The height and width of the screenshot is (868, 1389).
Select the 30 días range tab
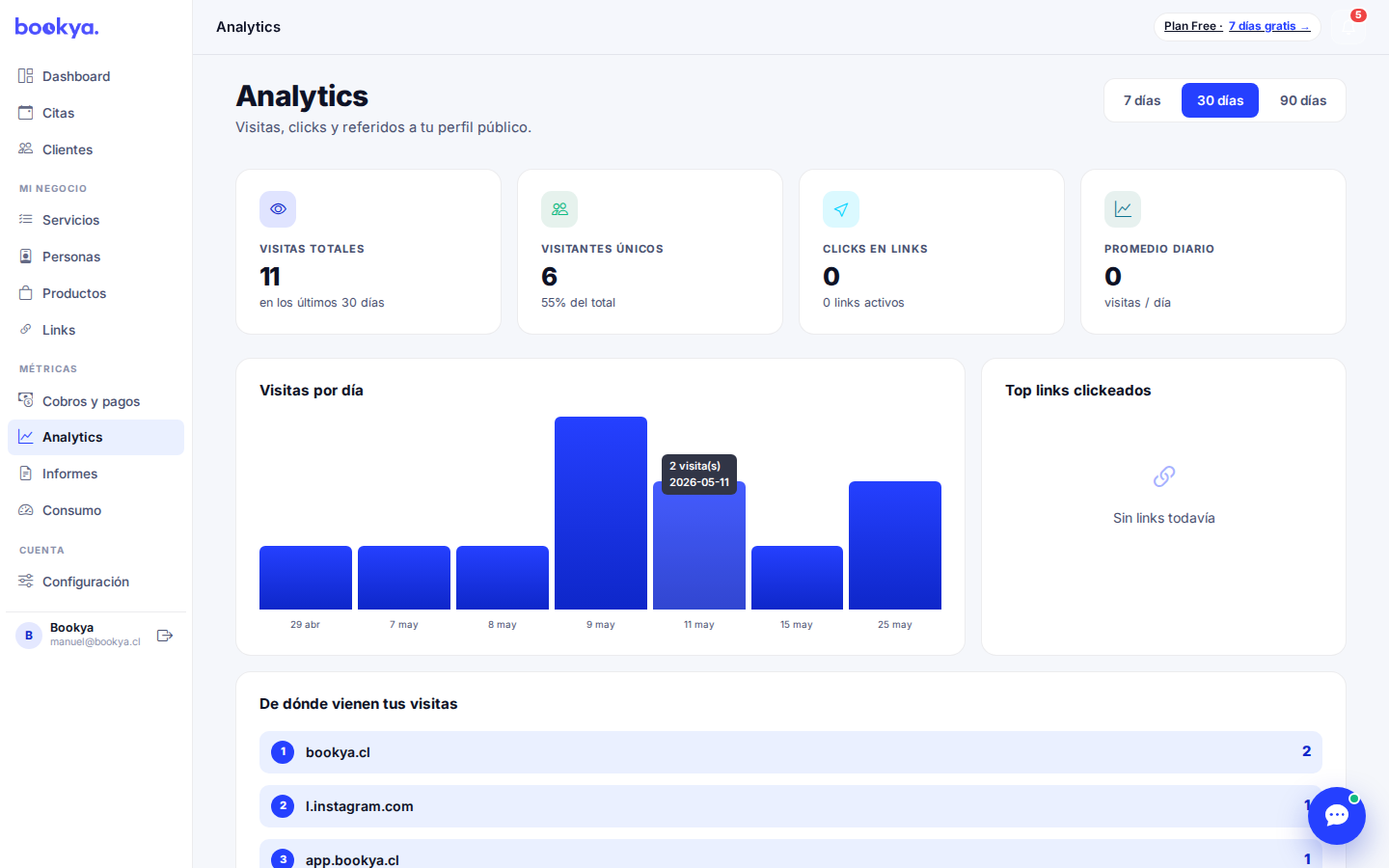[1220, 100]
